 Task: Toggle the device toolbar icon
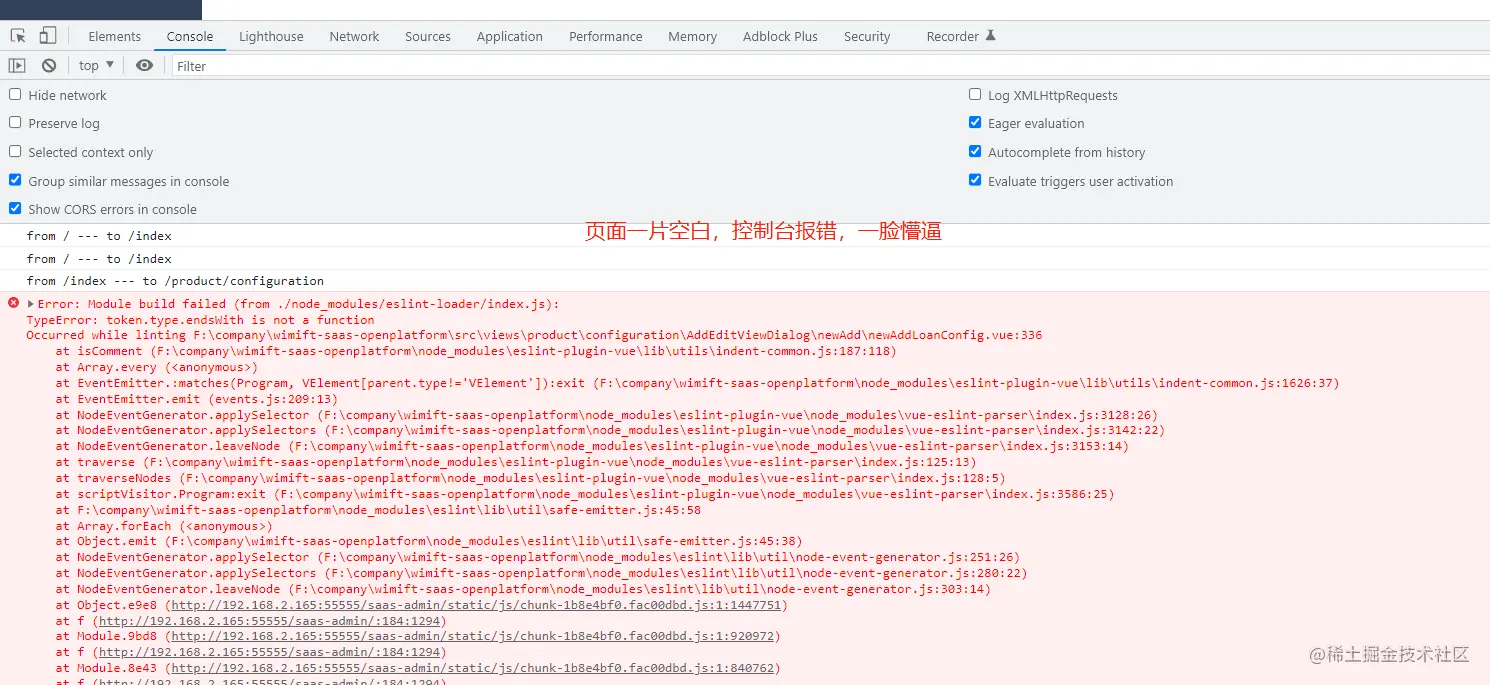pyautogui.click(x=47, y=36)
